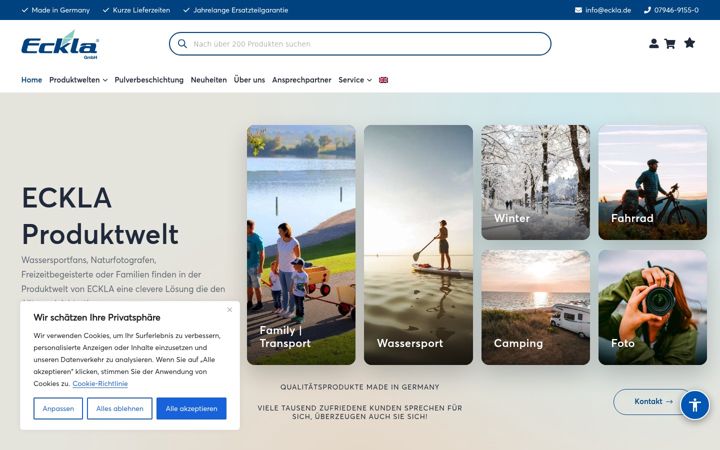Open the Family | Transport category tile
The width and height of the screenshot is (720, 450).
(x=301, y=245)
